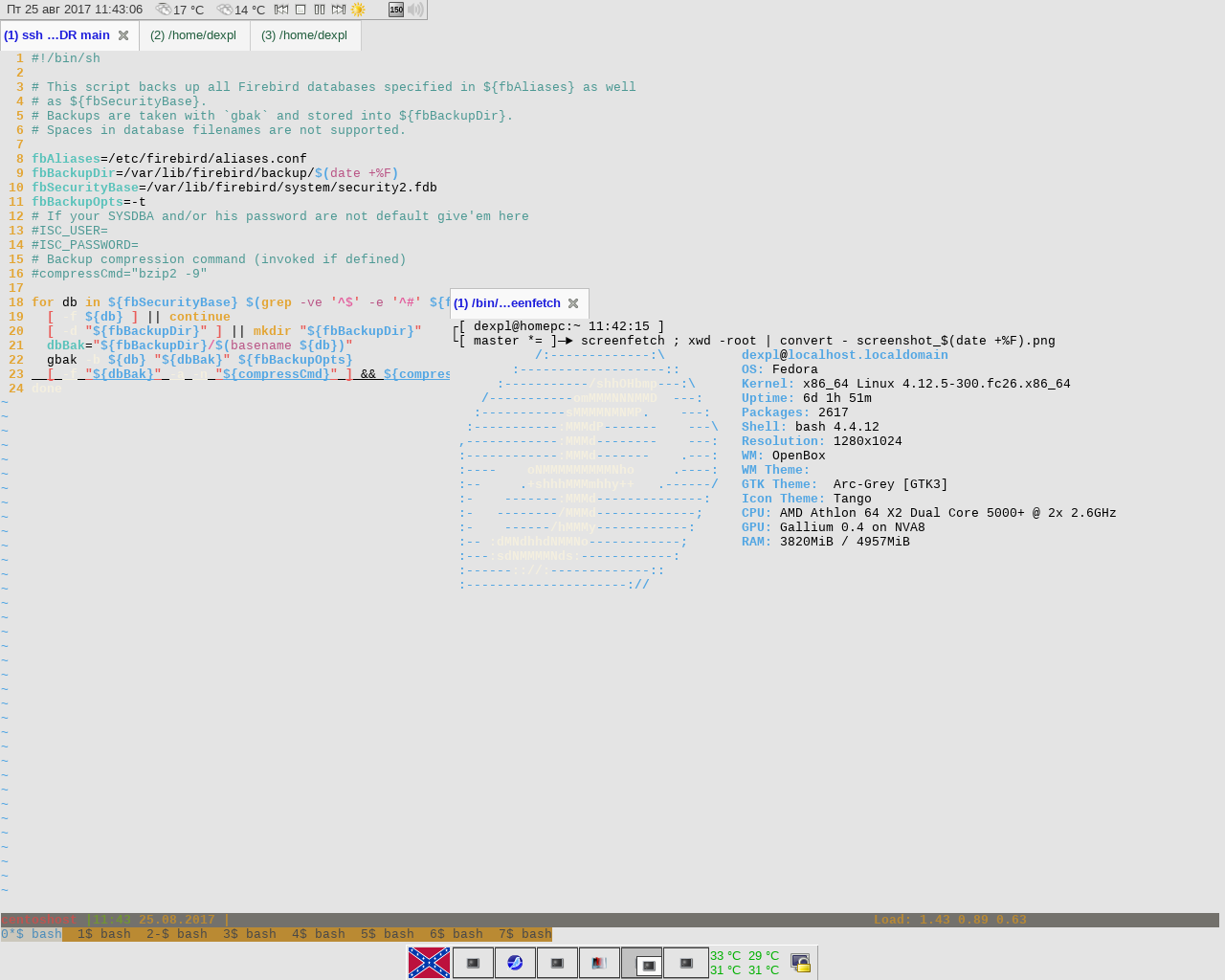
Task: Click the cloud icon beside 17 °C
Action: (164, 10)
